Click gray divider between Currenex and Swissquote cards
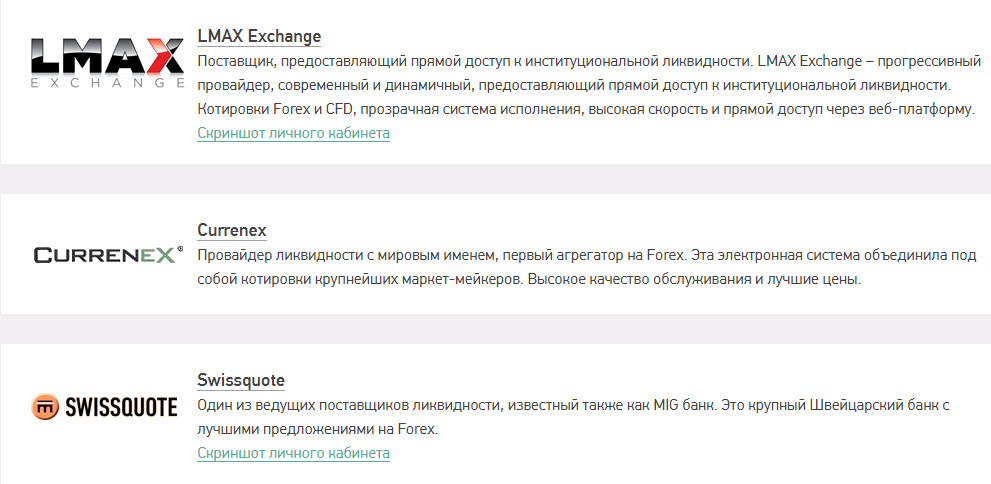 (496, 329)
